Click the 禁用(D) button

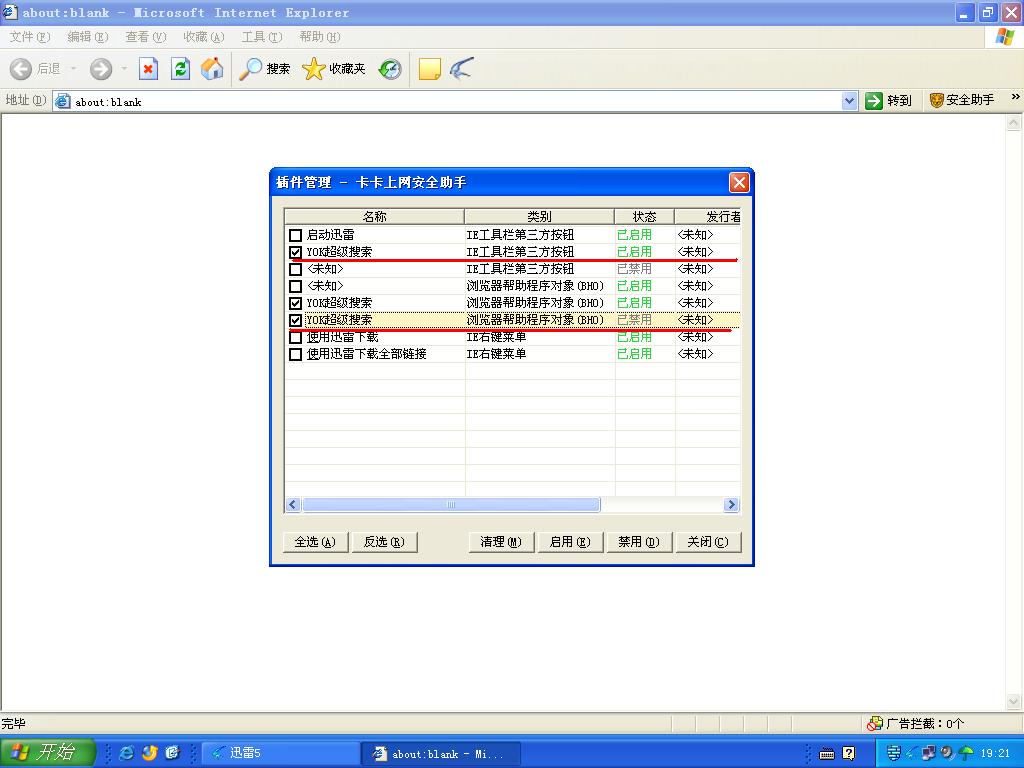(639, 542)
